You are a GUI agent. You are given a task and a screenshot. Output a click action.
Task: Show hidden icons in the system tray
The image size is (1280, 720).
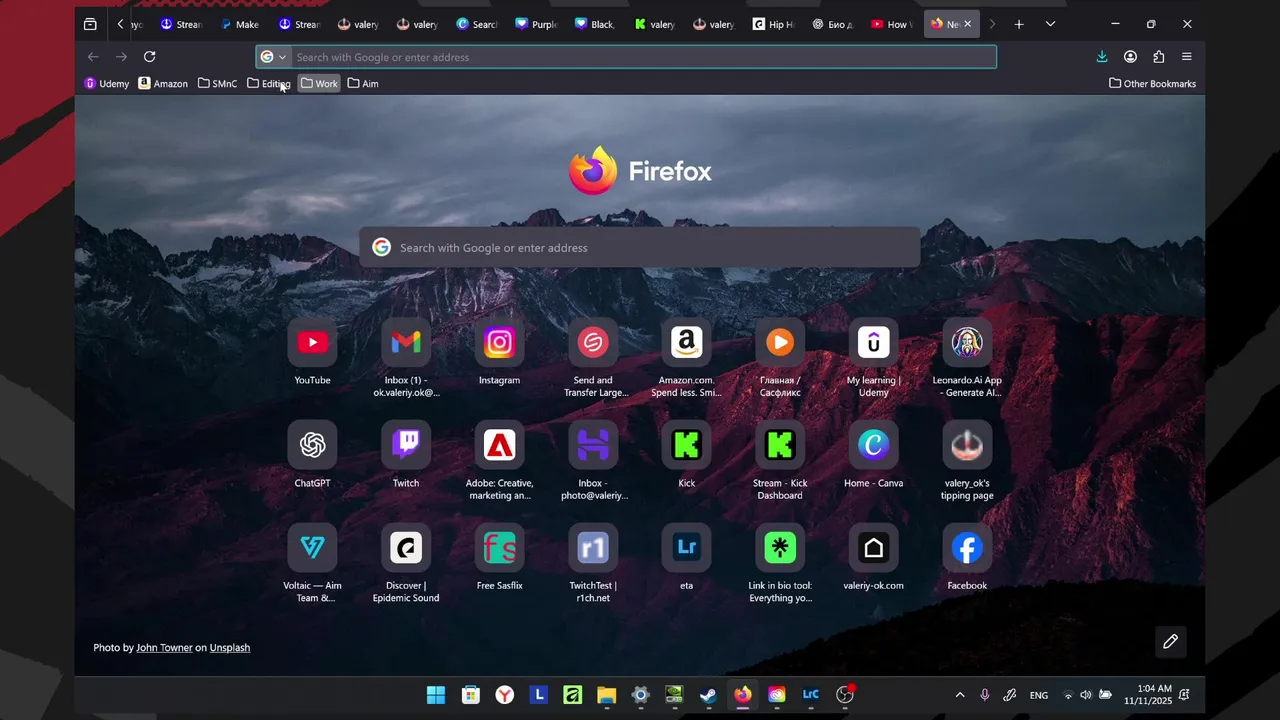960,695
